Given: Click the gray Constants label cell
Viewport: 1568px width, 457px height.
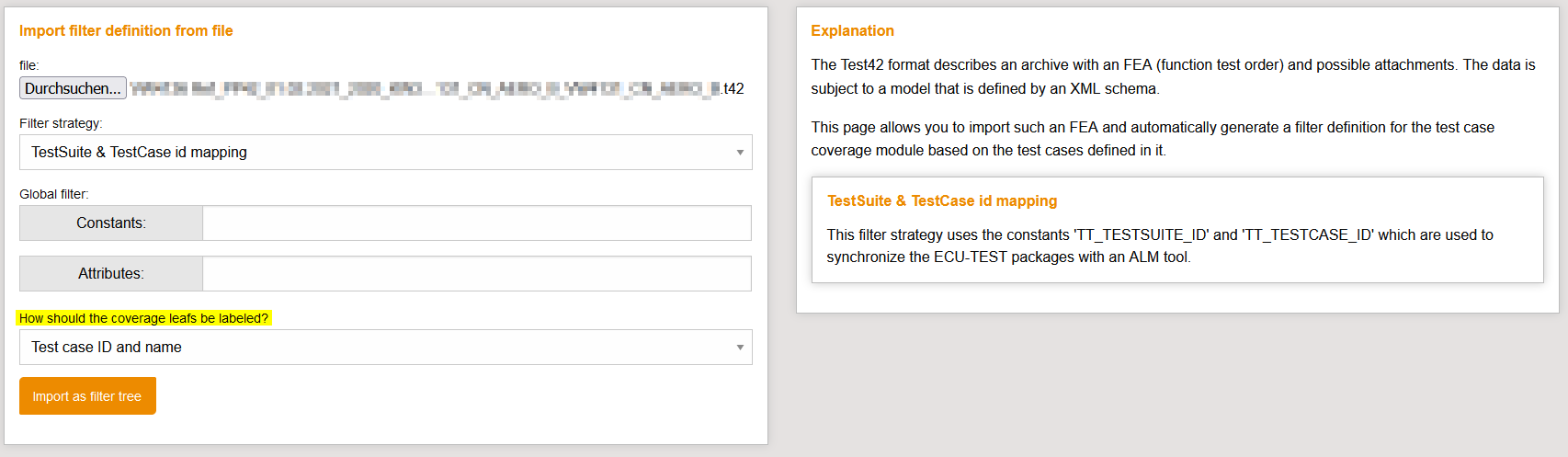Looking at the screenshot, I should point(111,223).
